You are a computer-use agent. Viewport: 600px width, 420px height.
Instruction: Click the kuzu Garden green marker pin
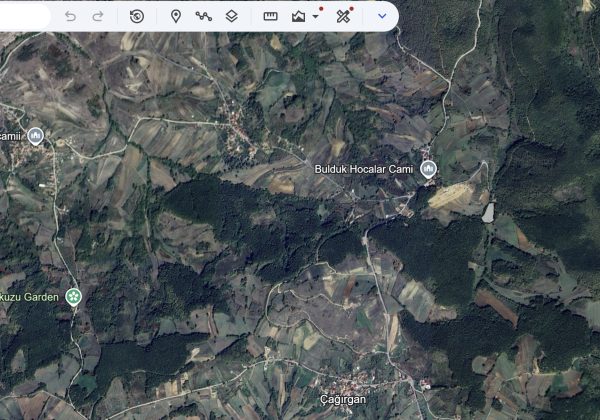[x=73, y=297]
